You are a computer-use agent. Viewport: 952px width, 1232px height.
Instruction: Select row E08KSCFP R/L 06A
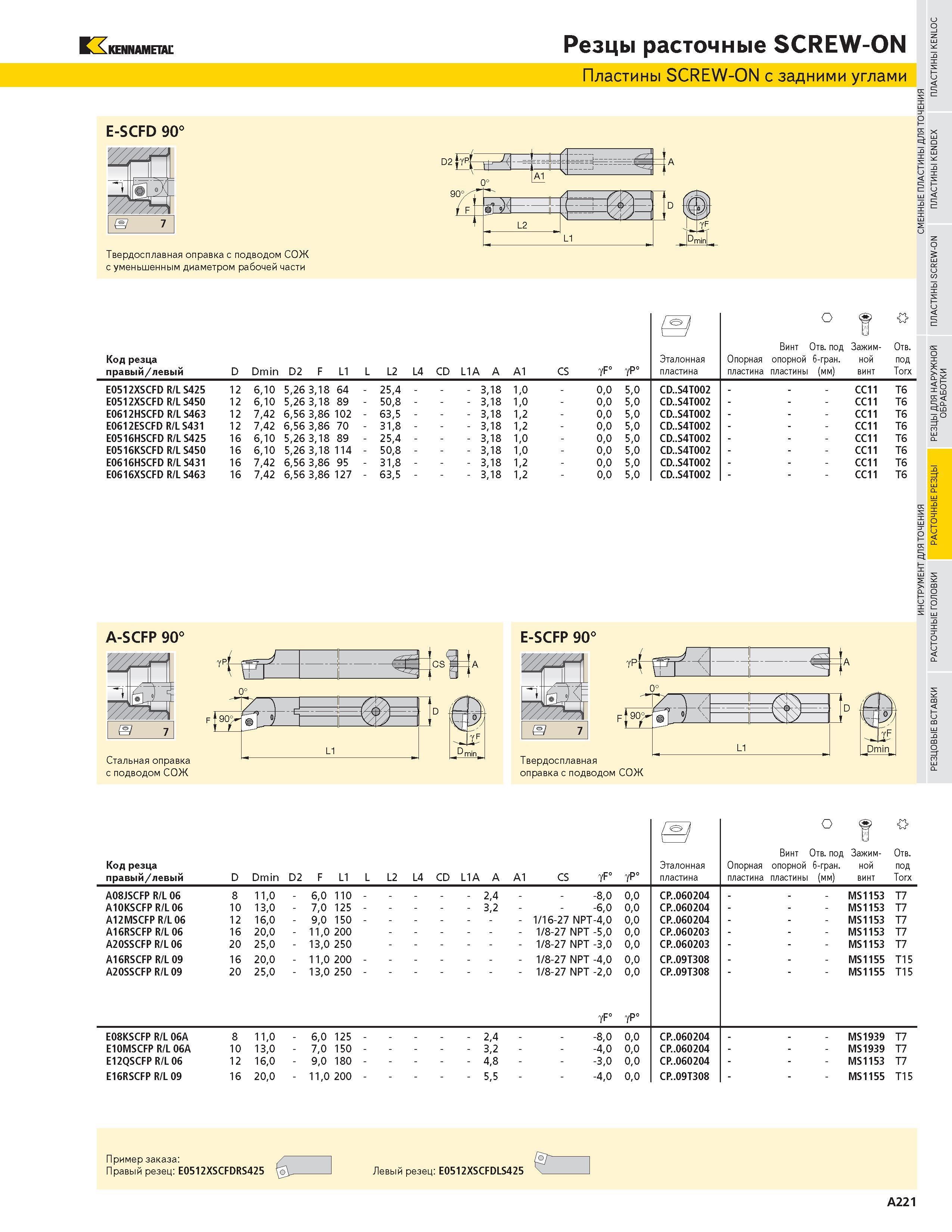pyautogui.click(x=507, y=1037)
